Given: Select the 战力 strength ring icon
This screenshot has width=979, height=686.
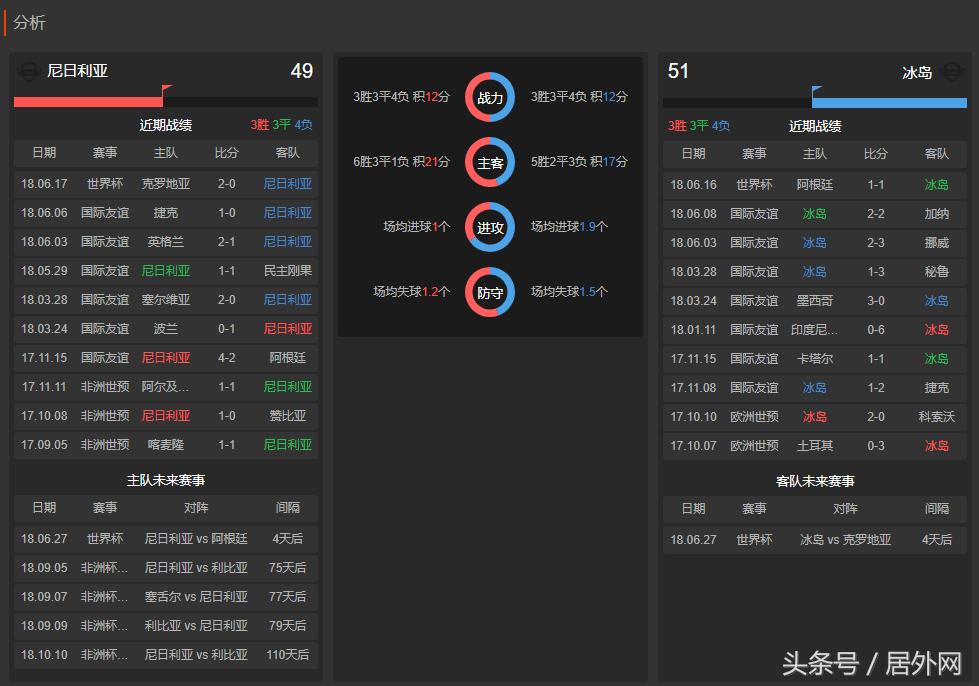Looking at the screenshot, I should click(x=489, y=97).
